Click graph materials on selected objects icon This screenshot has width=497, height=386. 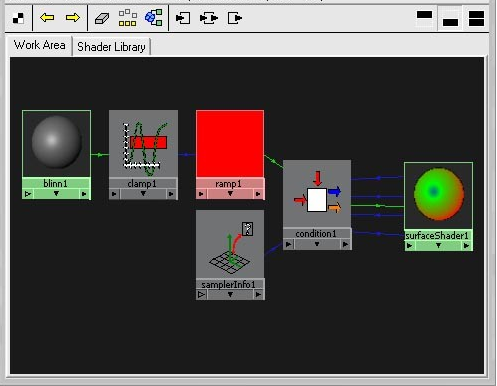[x=154, y=17]
